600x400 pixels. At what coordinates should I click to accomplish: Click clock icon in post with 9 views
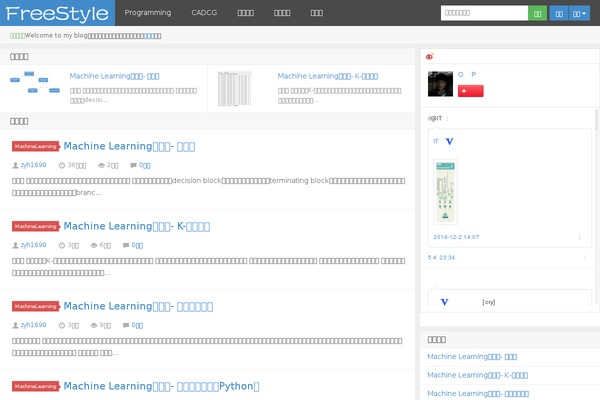pyautogui.click(x=62, y=325)
